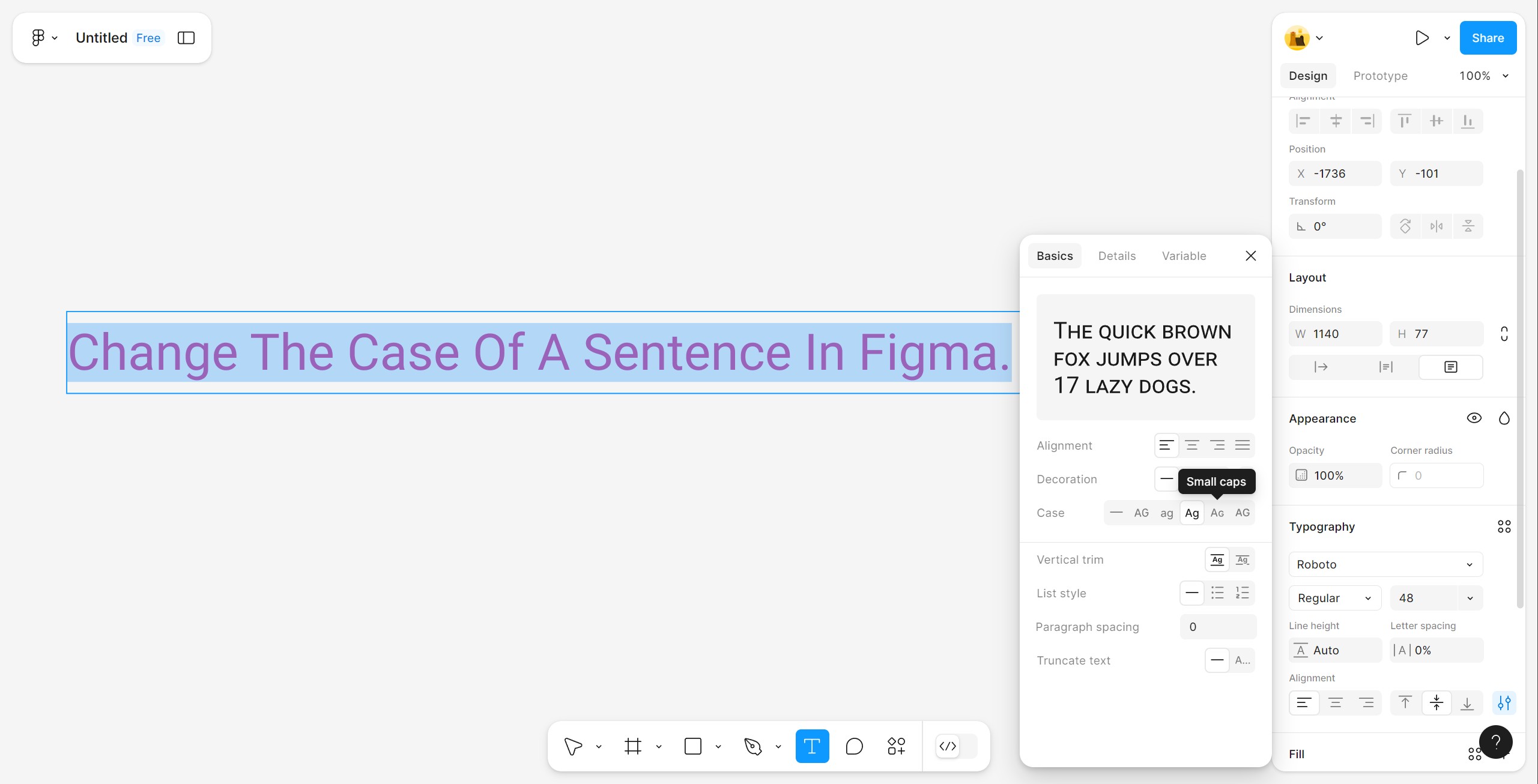Toggle type settings sliders icon
This screenshot has height=784, width=1538.
(1504, 702)
